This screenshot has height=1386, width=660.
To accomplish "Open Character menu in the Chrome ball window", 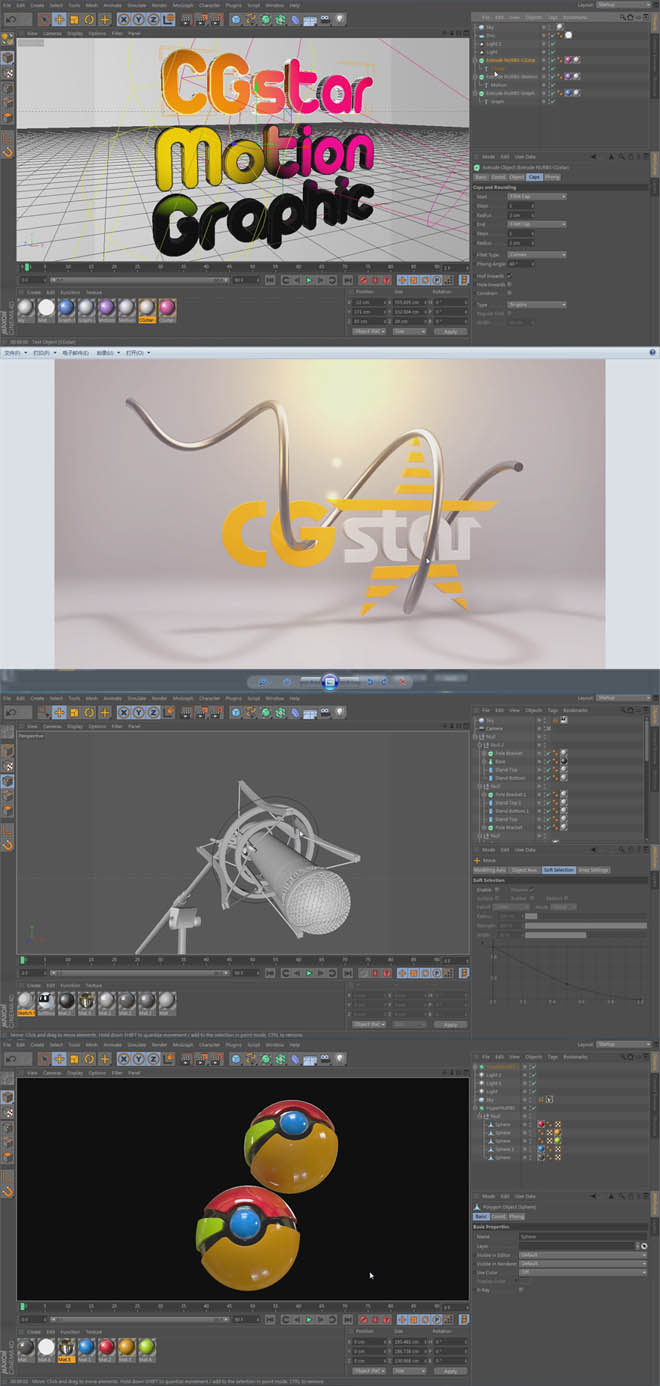I will (209, 1043).
